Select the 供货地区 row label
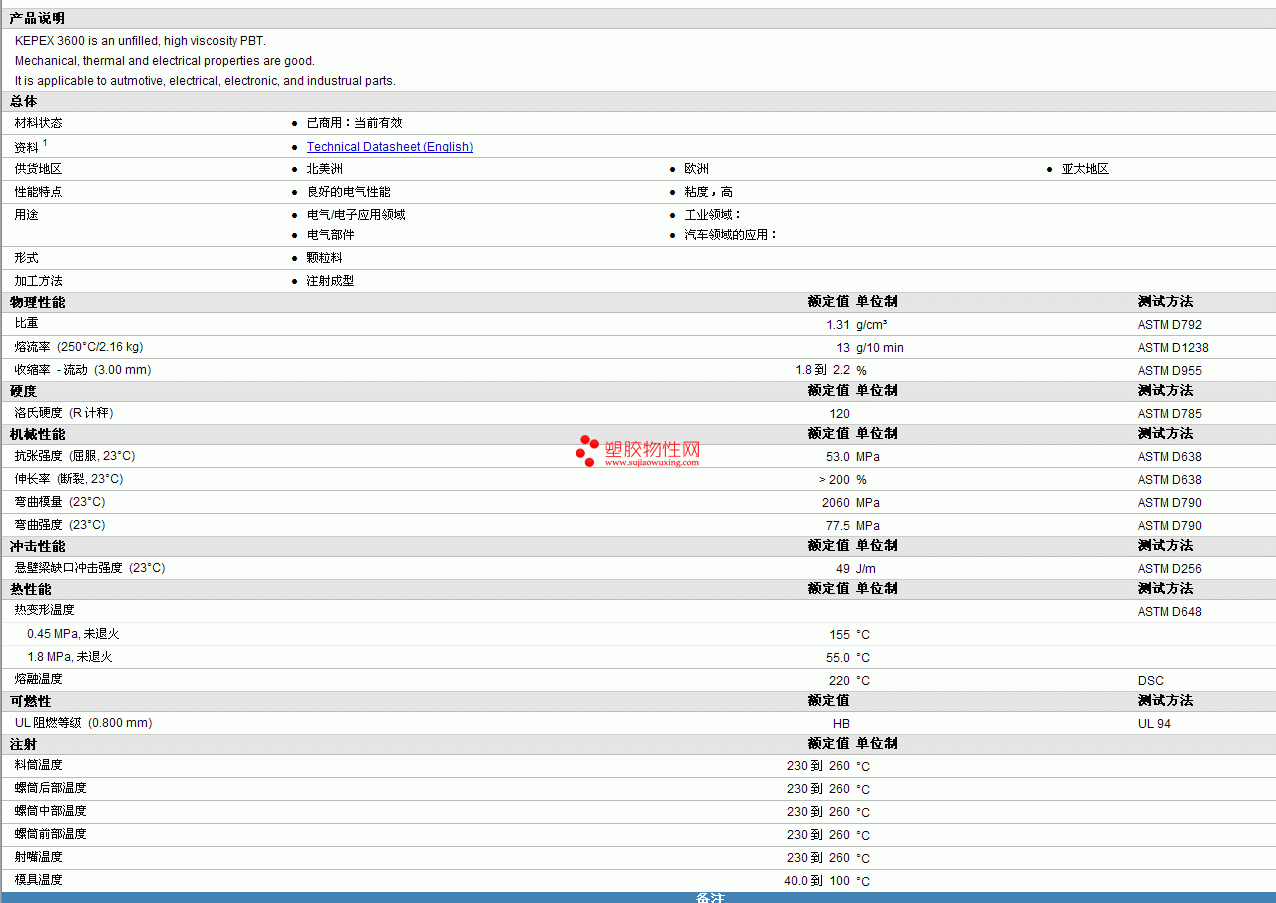This screenshot has width=1276, height=903. pyautogui.click(x=38, y=169)
